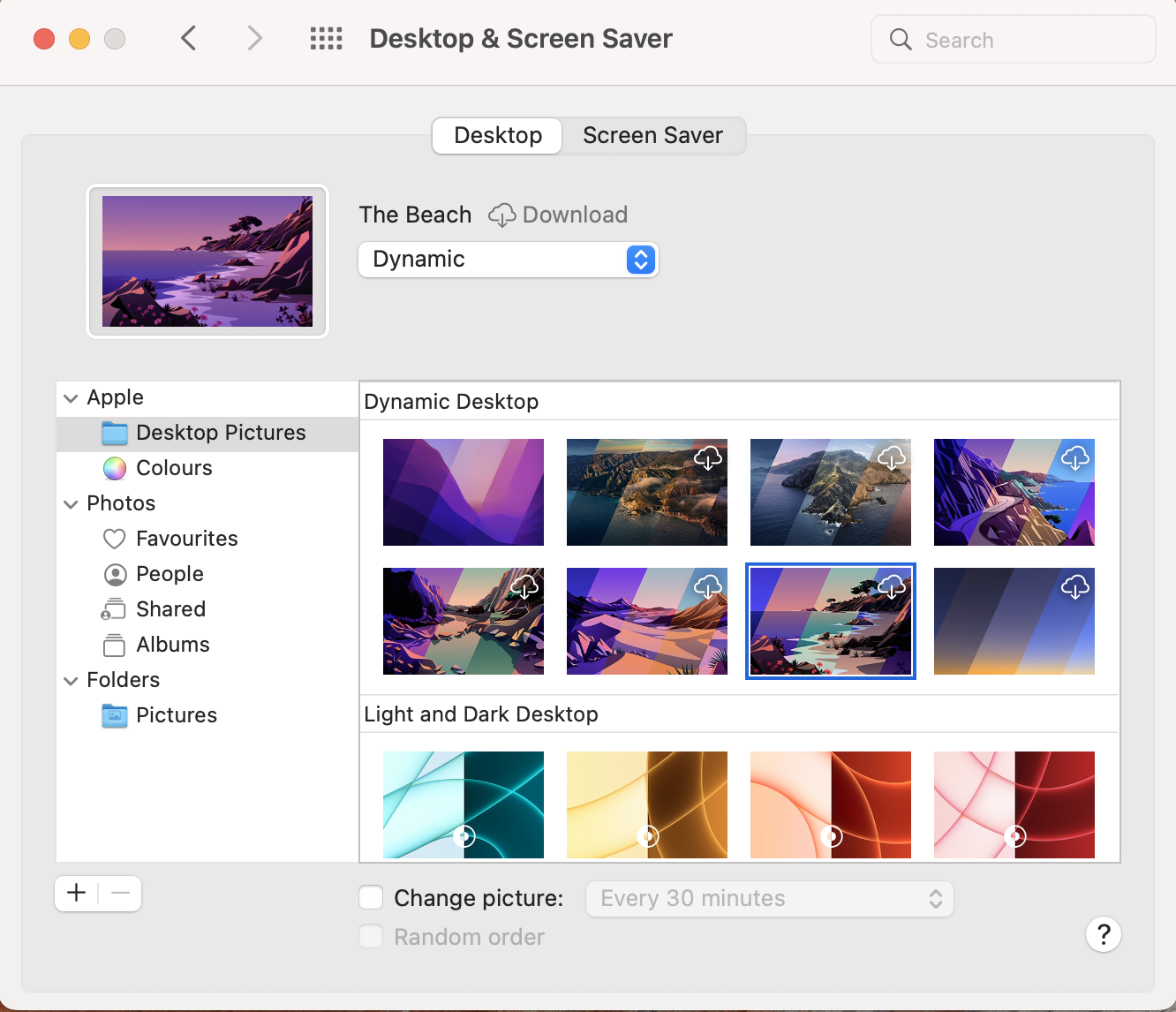Switch to the Screen Saver tab
This screenshot has height=1012, width=1176.
coord(652,136)
